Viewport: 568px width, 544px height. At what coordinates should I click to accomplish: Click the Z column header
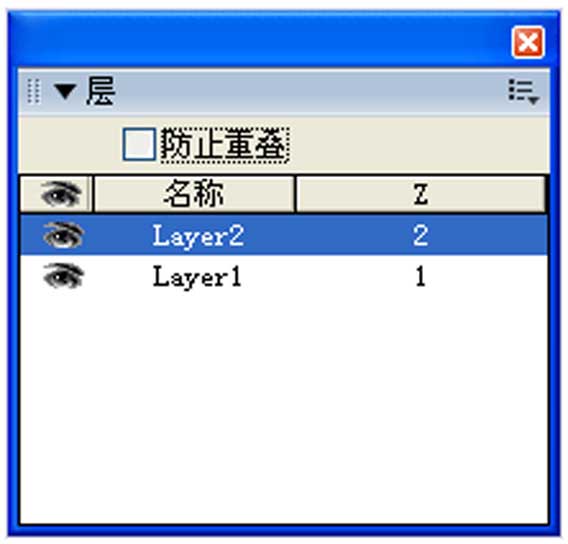(x=421, y=194)
